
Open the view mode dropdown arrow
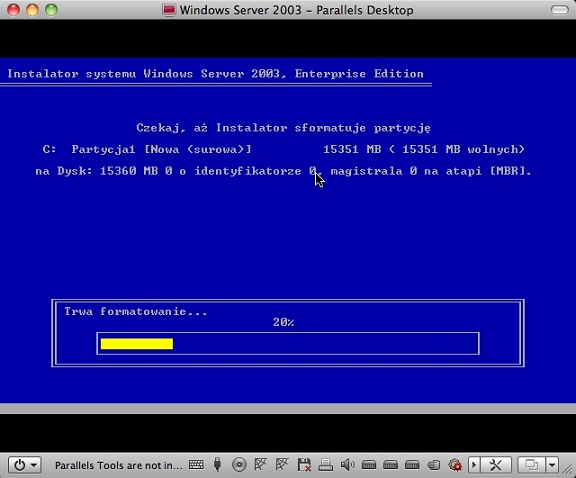tap(552, 465)
